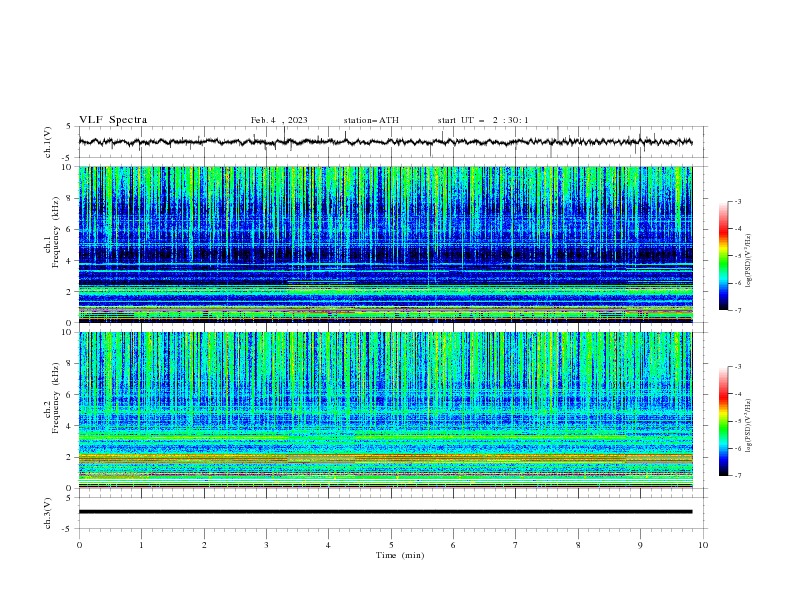Click the time axis tick label "7"
The height and width of the screenshot is (612, 792).
coord(516,545)
